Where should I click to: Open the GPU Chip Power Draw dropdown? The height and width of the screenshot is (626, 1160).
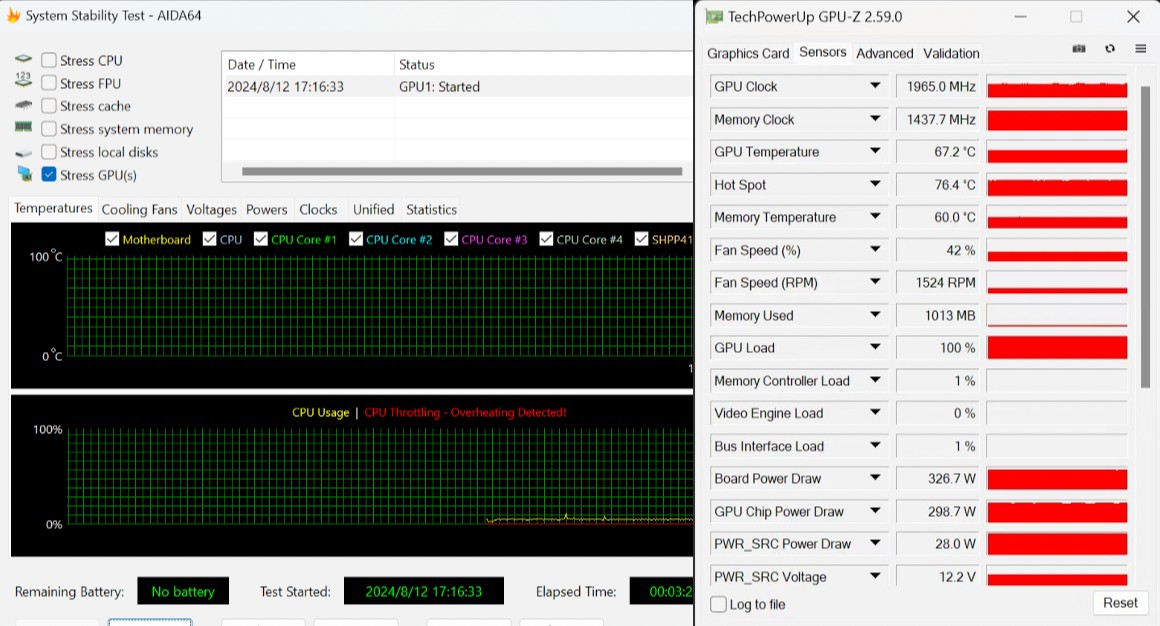tap(875, 511)
